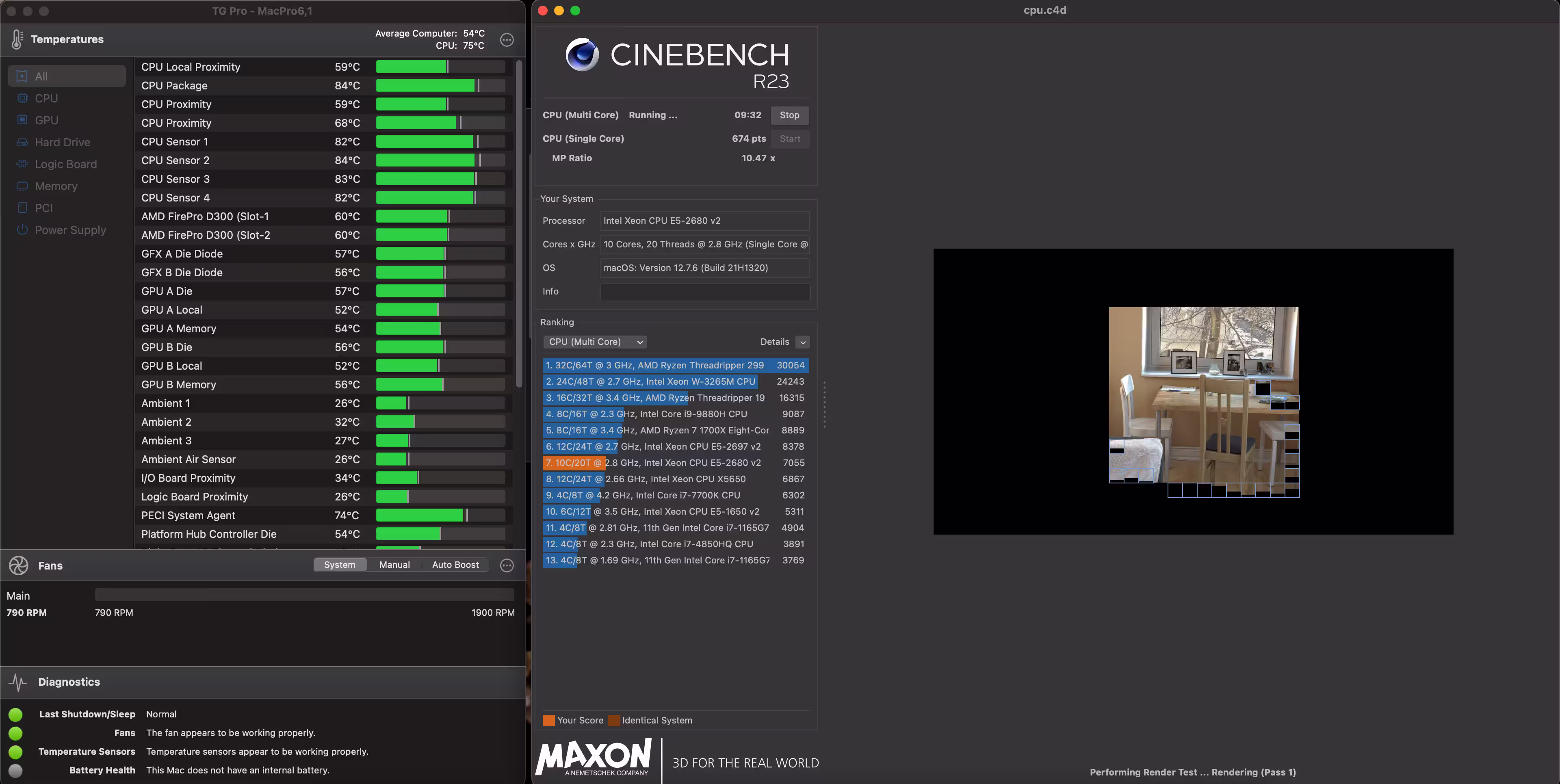Stop the CPU Multi Core test
This screenshot has height=784, width=1560.
click(x=790, y=115)
